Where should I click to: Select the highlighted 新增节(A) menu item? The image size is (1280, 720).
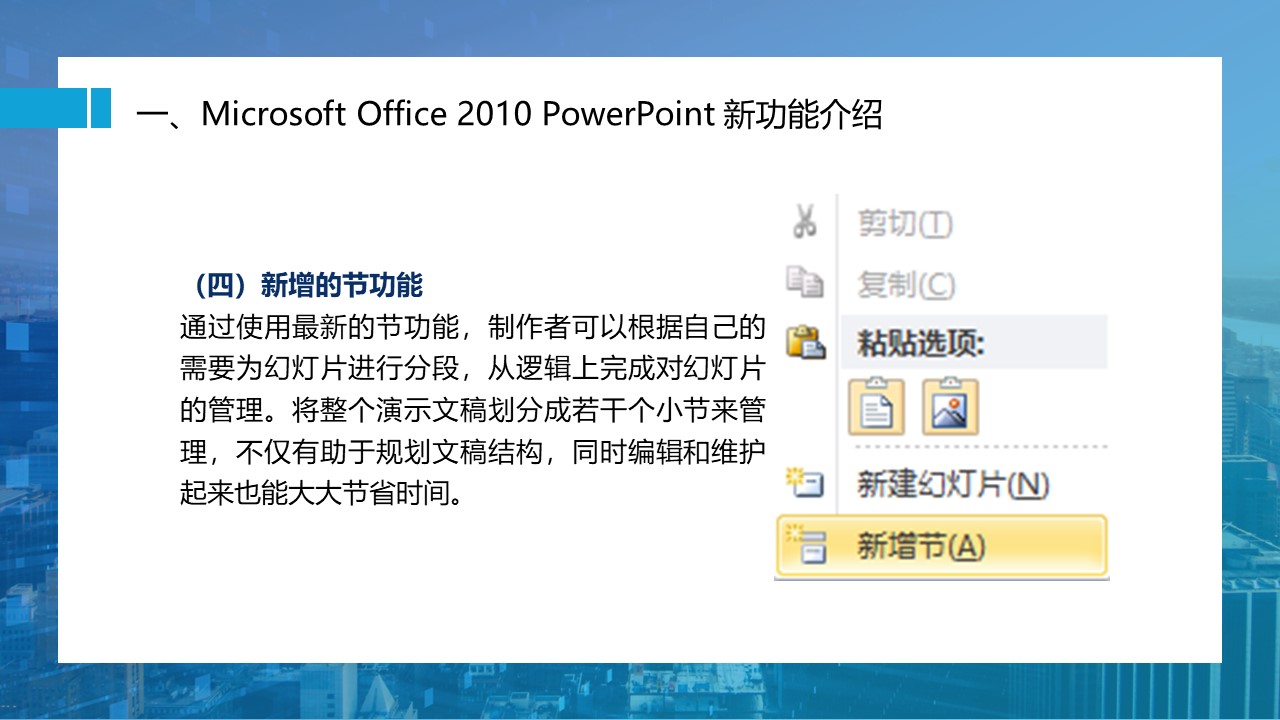coord(921,547)
